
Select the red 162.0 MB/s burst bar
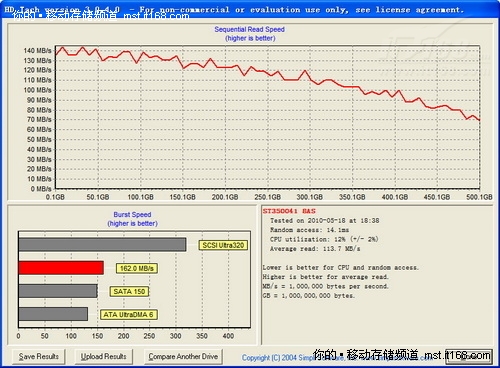pyautogui.click(x=61, y=268)
